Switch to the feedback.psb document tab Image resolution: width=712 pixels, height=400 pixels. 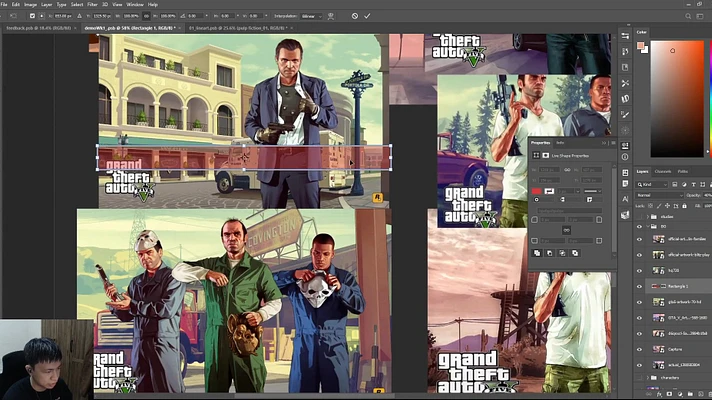point(39,28)
